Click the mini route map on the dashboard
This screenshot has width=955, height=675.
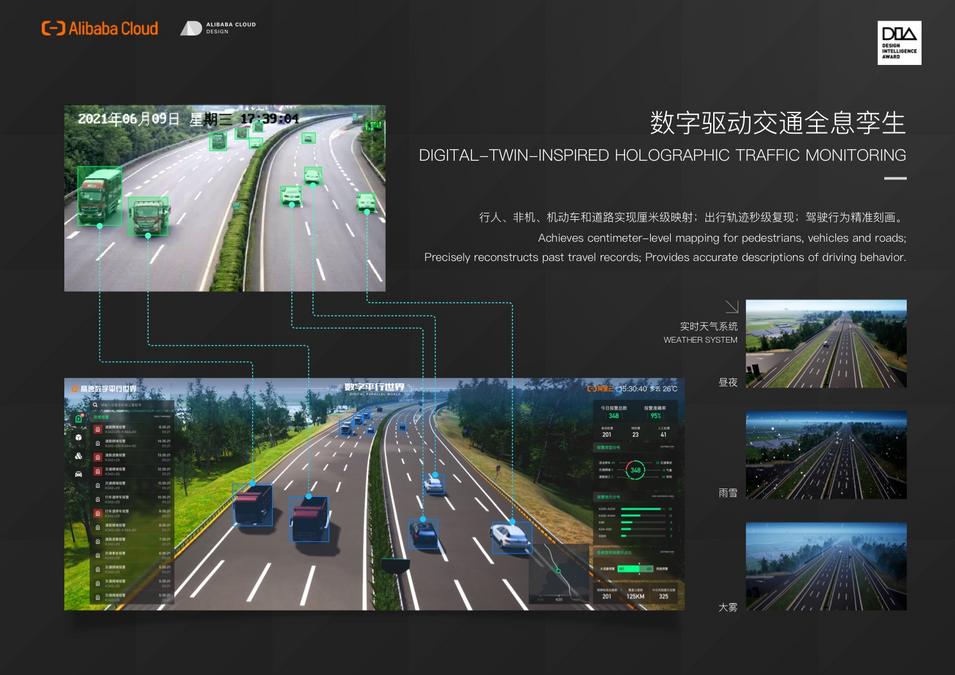(558, 576)
